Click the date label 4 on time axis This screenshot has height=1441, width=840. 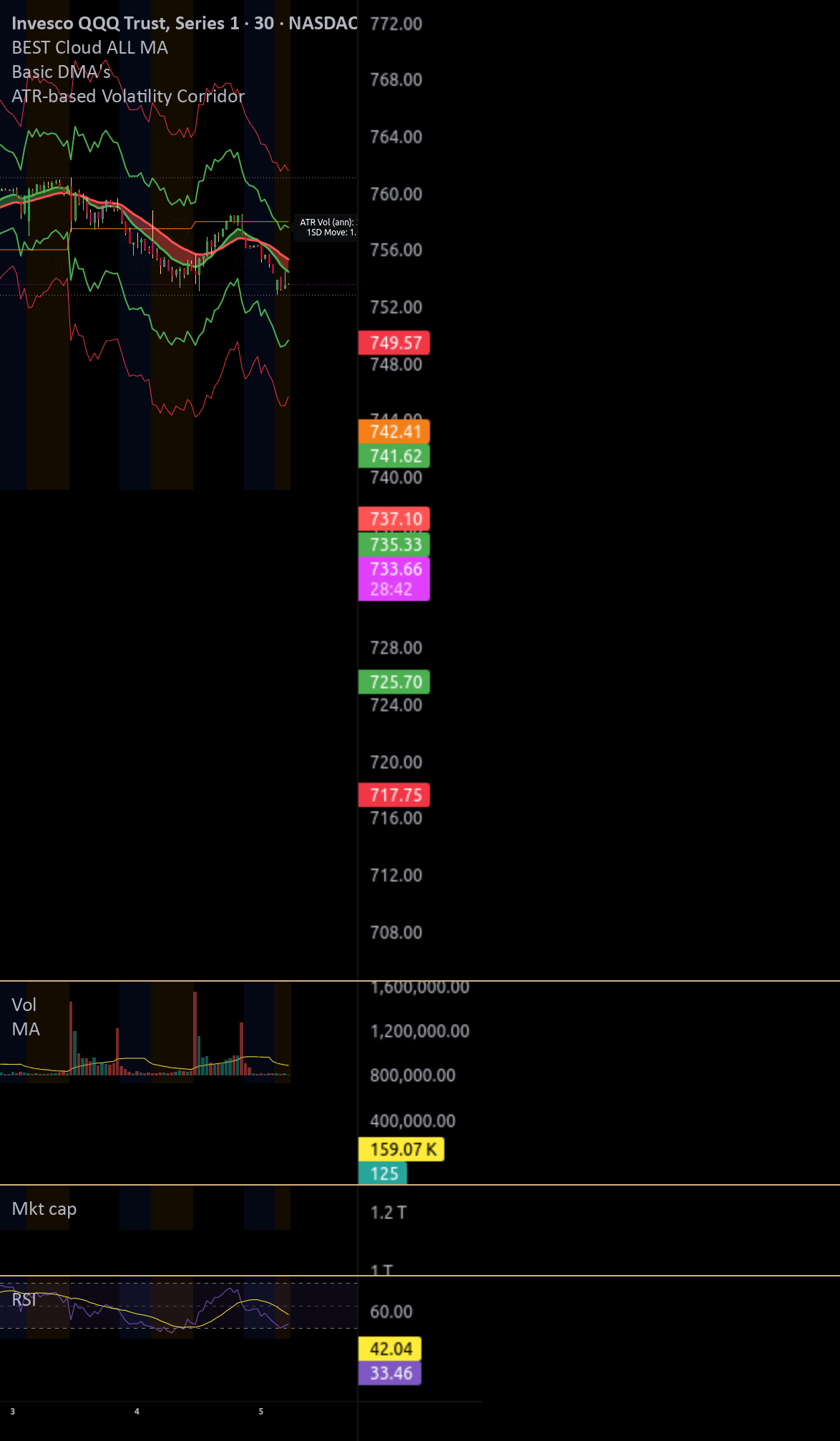(x=137, y=1412)
